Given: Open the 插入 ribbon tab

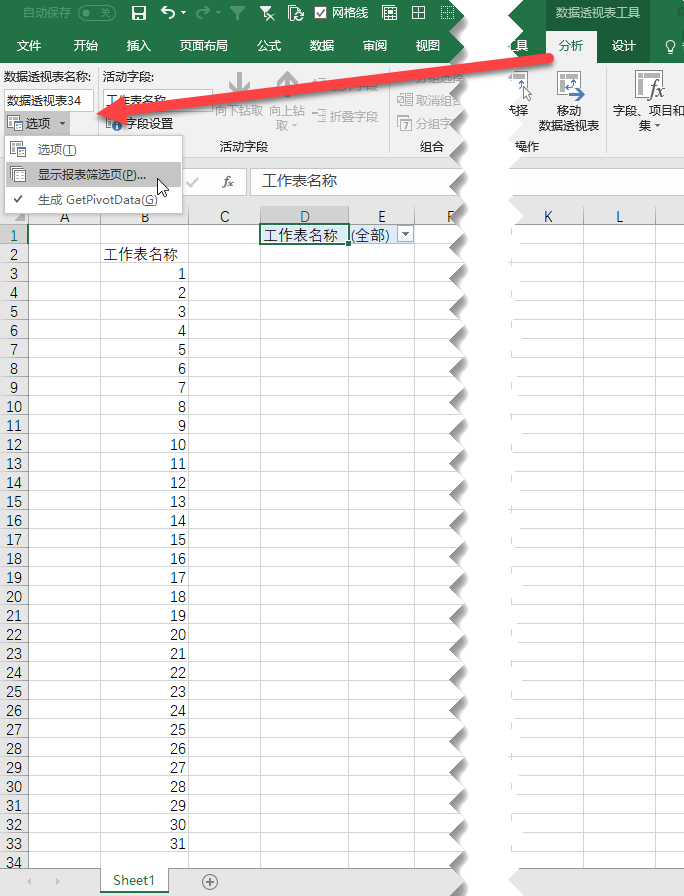Looking at the screenshot, I should tap(139, 46).
